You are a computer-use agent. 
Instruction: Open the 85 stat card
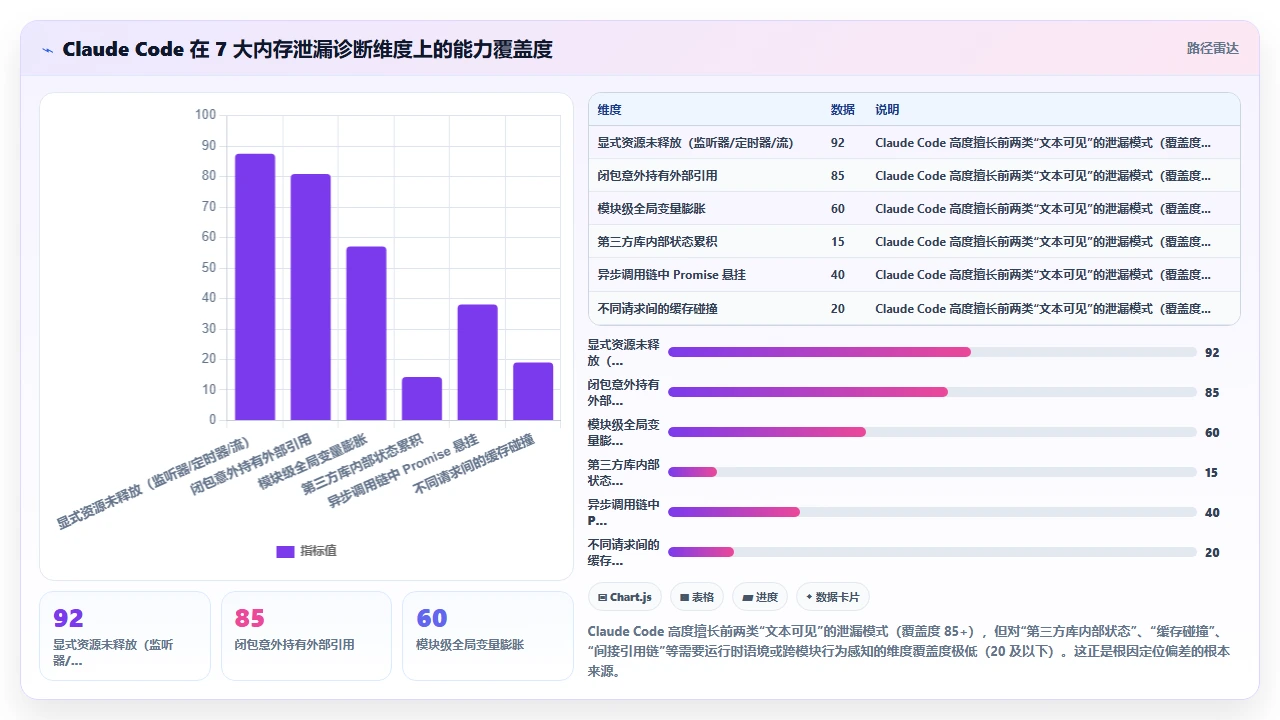coord(306,636)
